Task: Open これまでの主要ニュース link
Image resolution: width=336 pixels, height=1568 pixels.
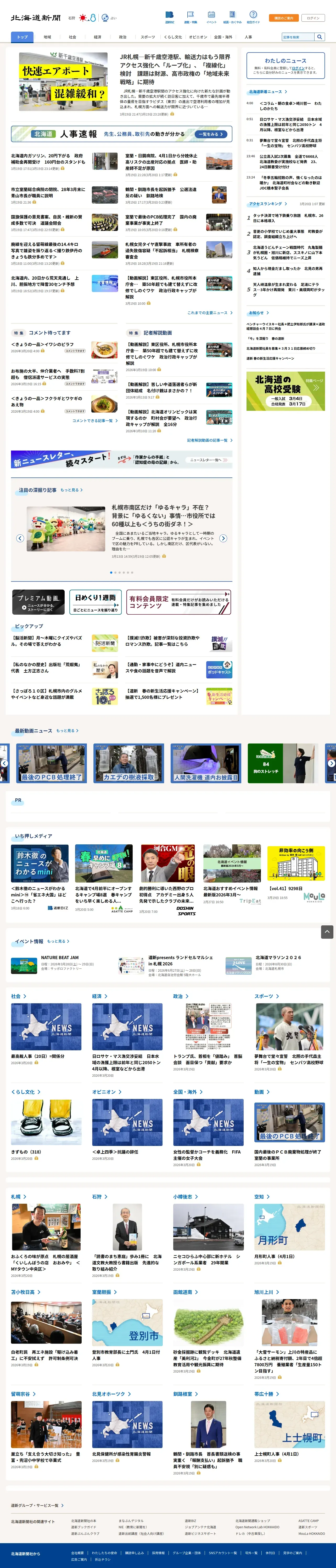Action: 210,313
